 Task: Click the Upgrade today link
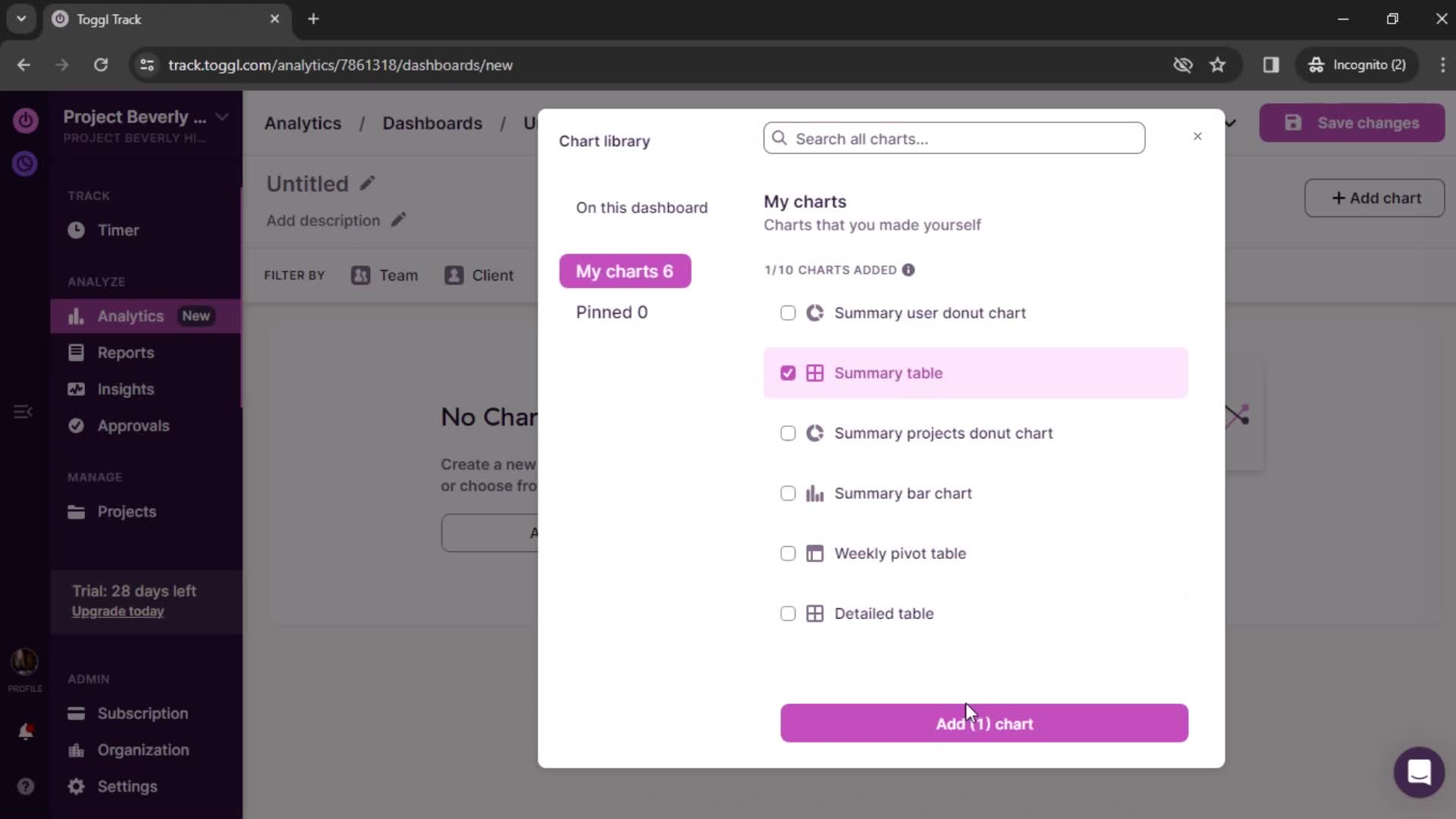117,611
